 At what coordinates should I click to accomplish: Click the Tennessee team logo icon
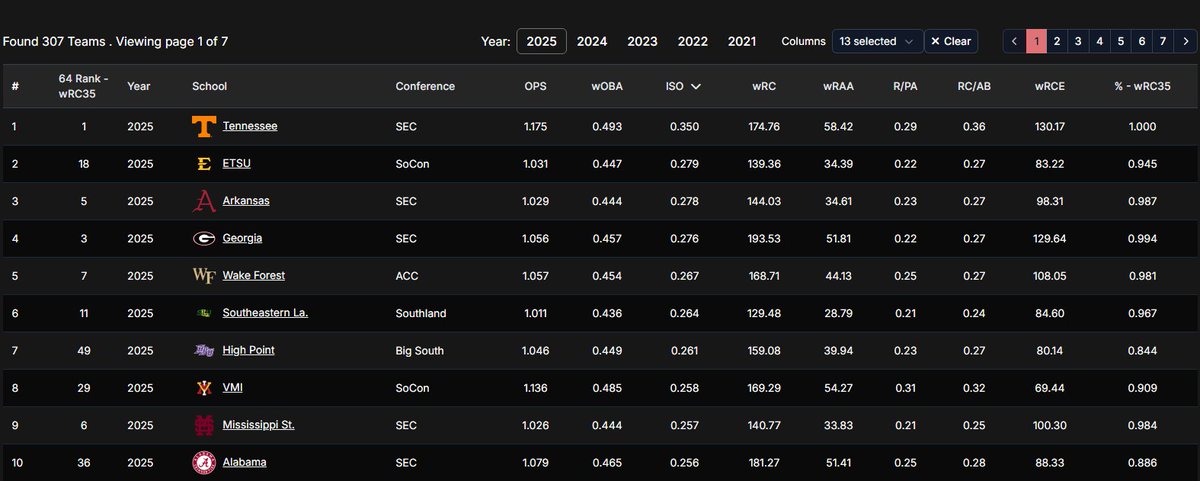click(204, 127)
